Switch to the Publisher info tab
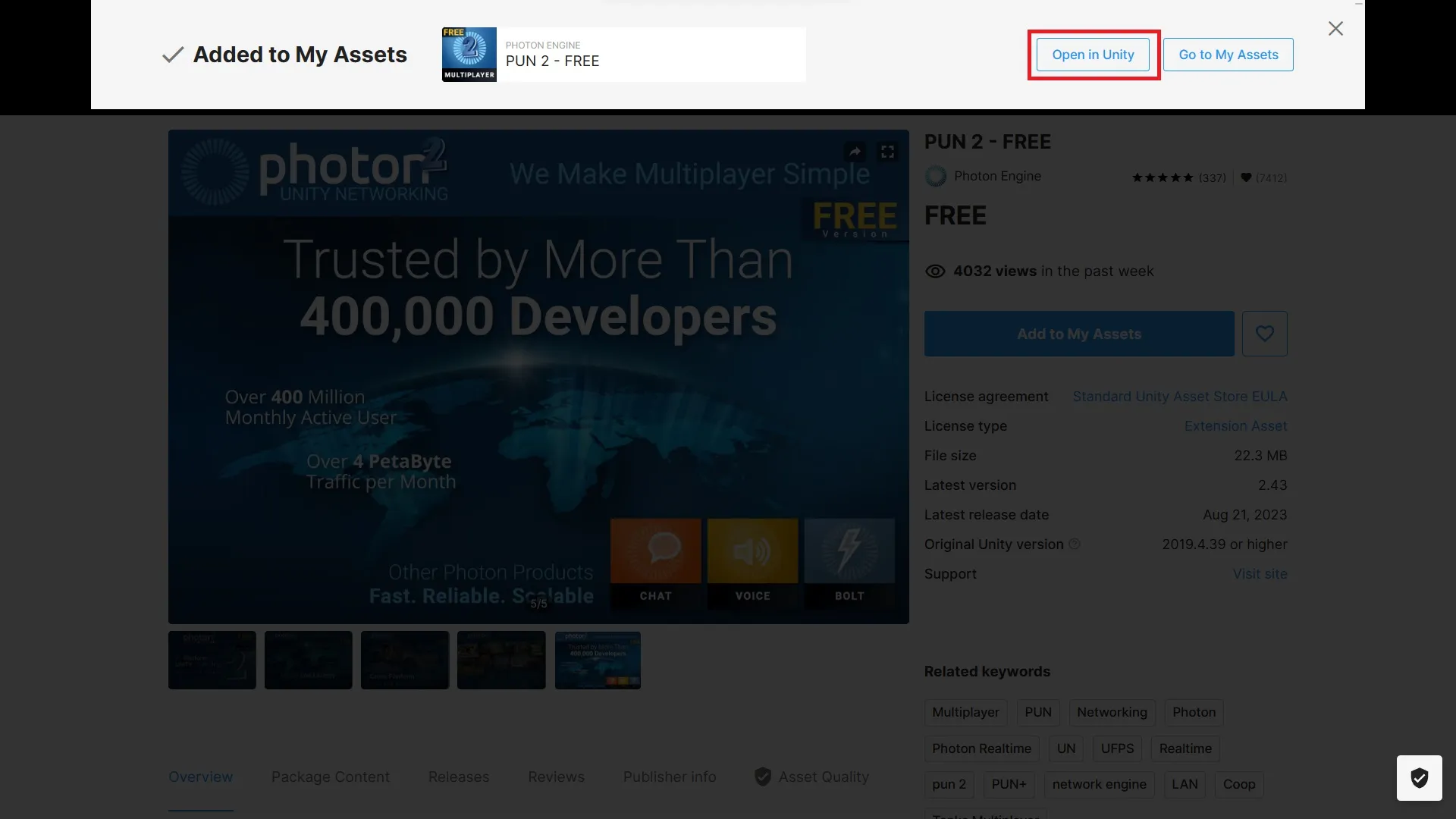 point(670,777)
